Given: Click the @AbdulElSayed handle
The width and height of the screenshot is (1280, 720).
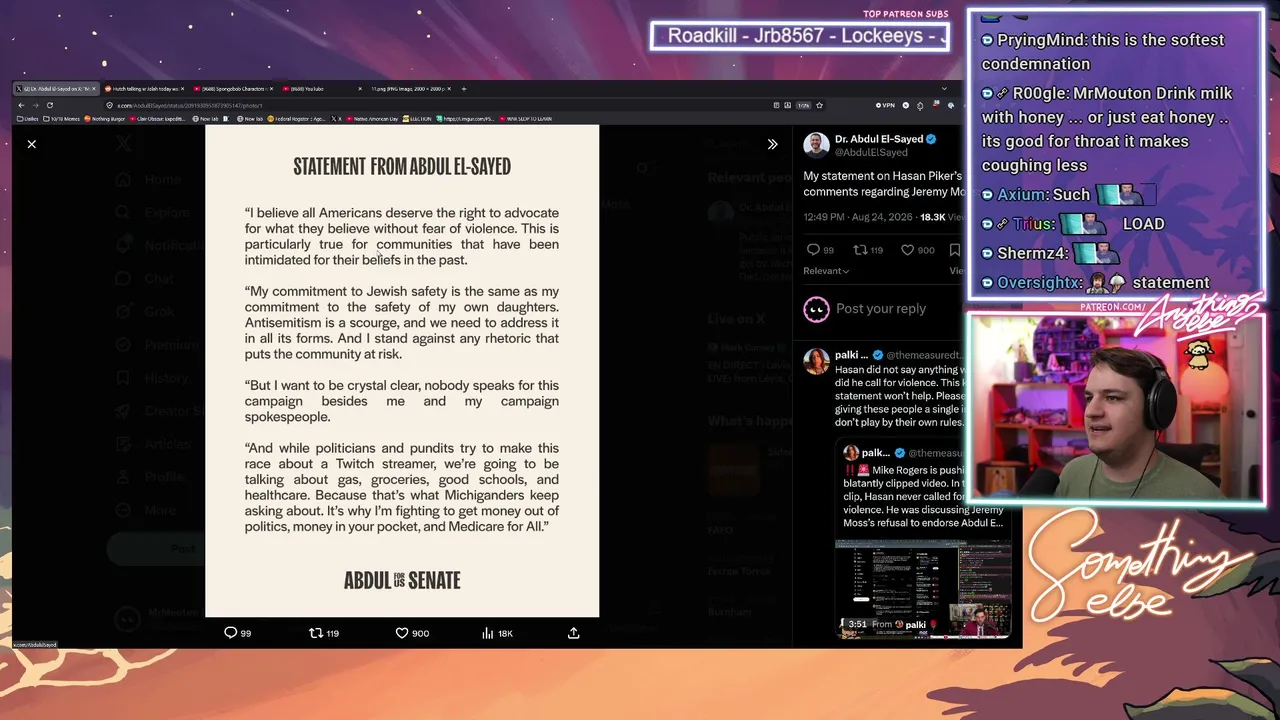Looking at the screenshot, I should pyautogui.click(x=871, y=153).
